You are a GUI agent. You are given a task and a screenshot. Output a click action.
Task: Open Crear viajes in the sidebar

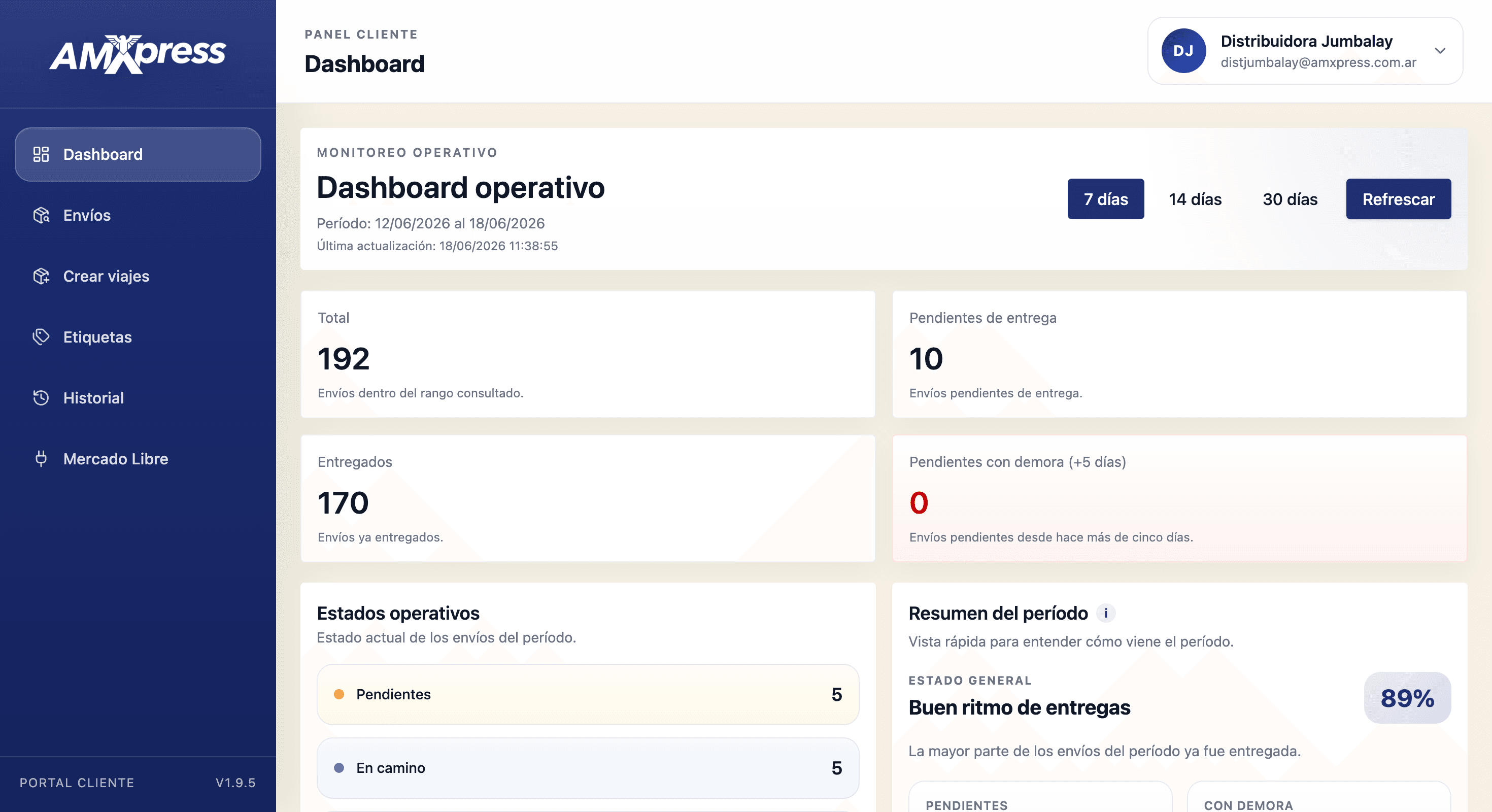point(138,276)
